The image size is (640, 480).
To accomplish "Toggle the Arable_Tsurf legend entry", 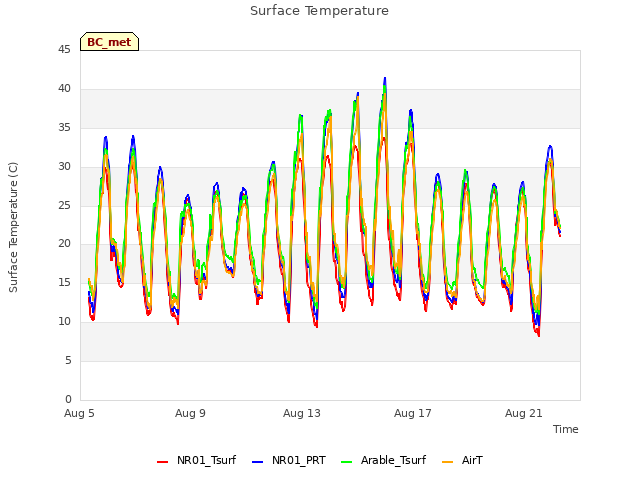I will 383,460.
